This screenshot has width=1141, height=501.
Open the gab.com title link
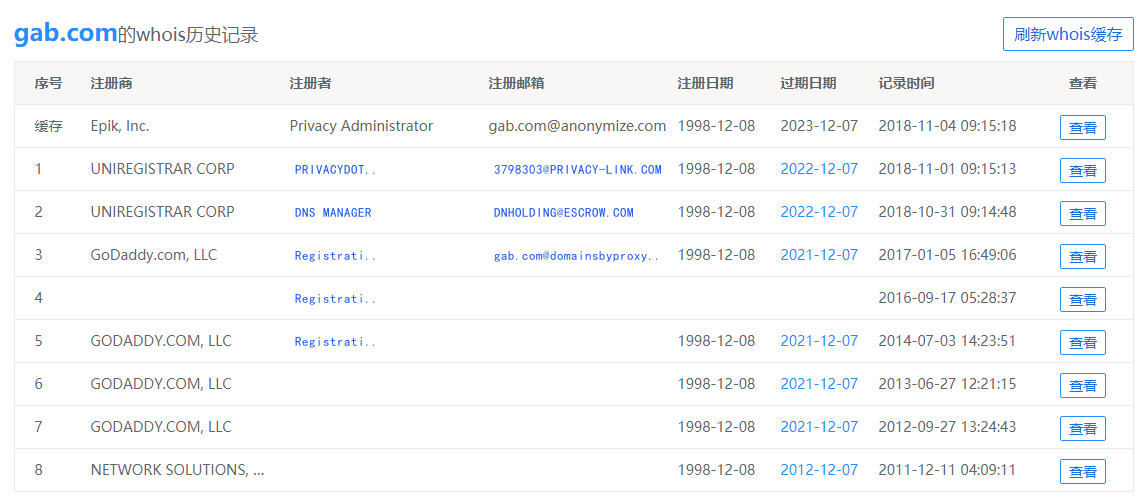point(65,33)
